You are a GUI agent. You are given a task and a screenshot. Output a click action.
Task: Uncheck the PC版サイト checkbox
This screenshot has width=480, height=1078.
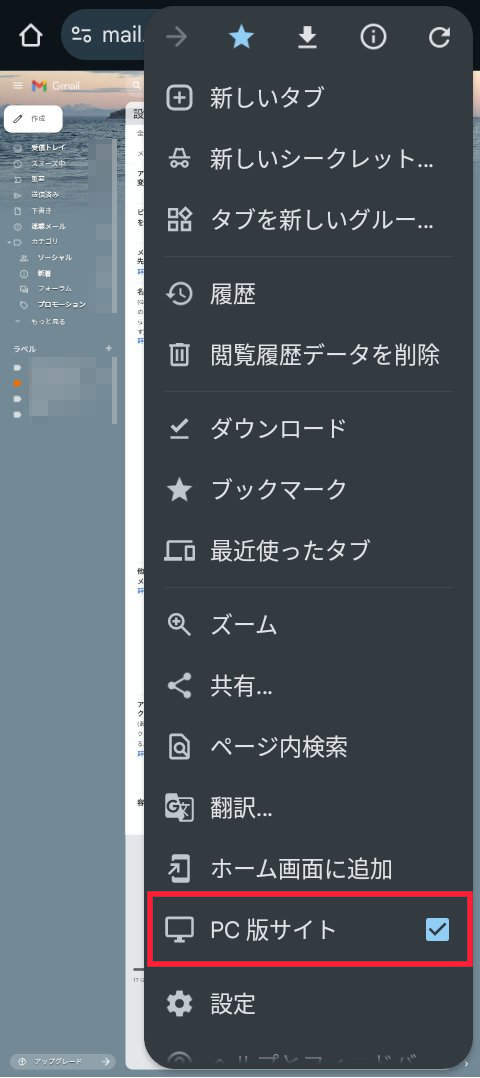(x=437, y=930)
